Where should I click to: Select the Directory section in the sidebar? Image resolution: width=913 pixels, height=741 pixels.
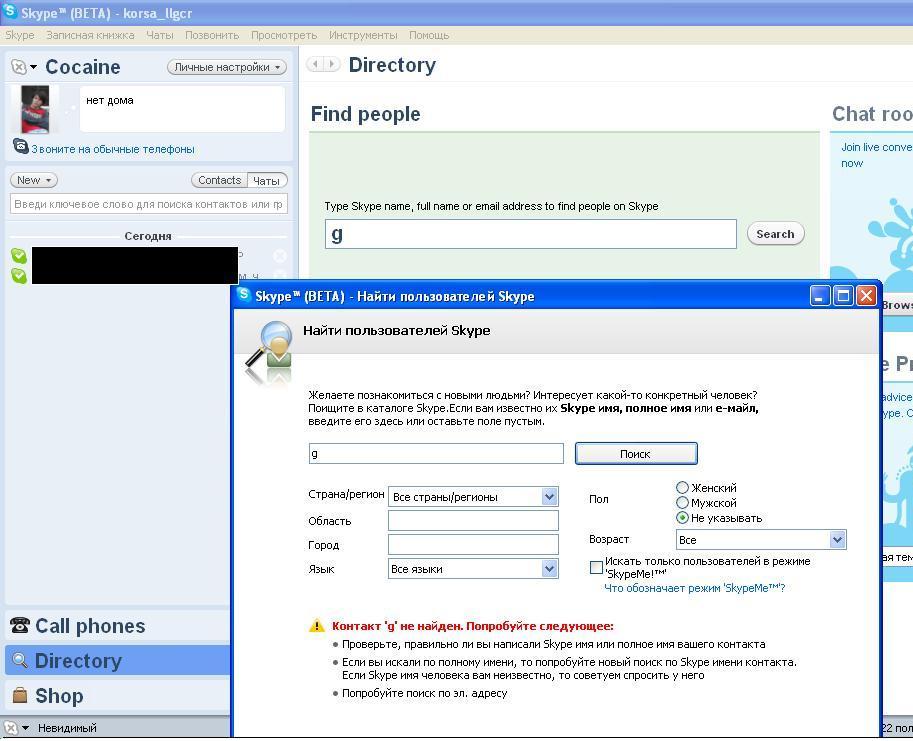[x=118, y=660]
